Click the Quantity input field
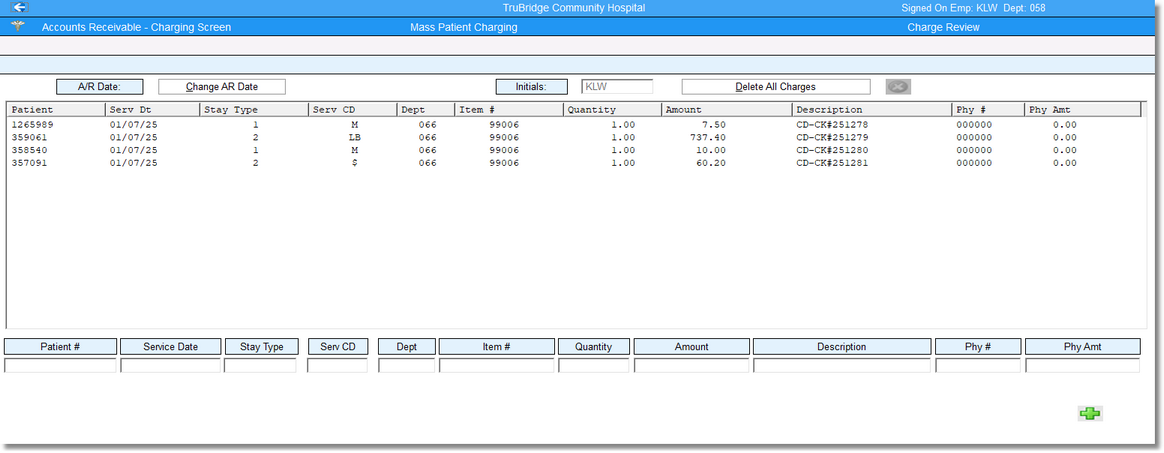 [x=594, y=365]
